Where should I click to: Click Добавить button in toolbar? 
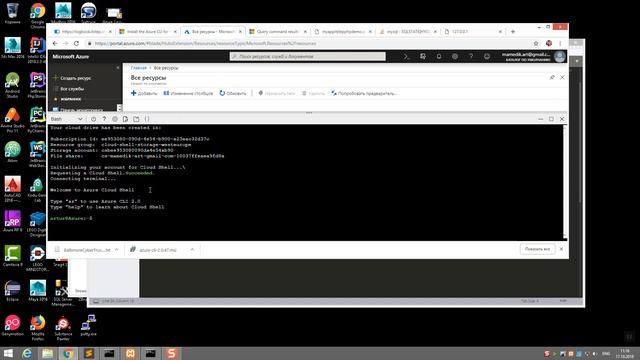click(x=144, y=93)
